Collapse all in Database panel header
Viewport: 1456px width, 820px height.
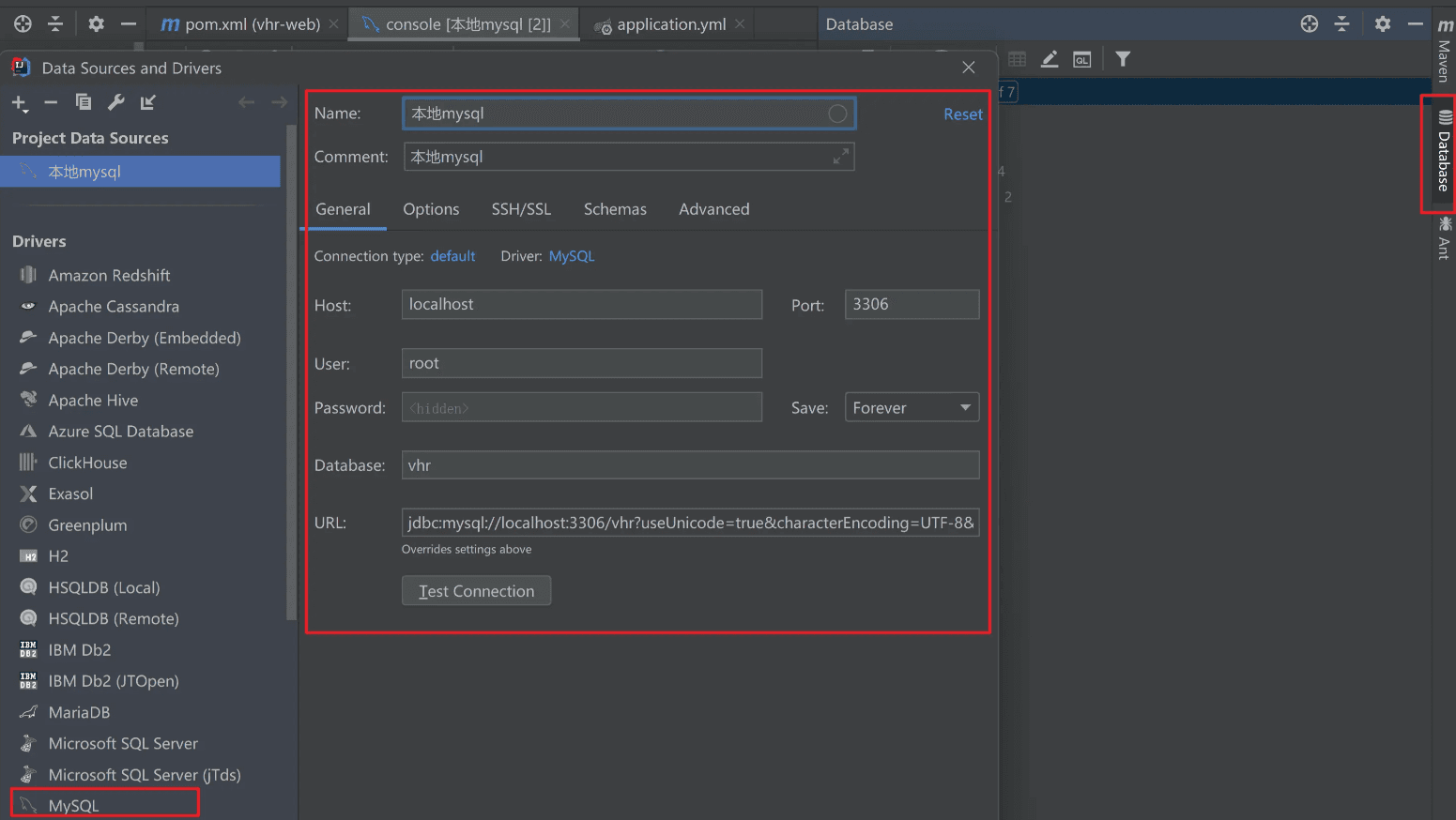(1341, 23)
